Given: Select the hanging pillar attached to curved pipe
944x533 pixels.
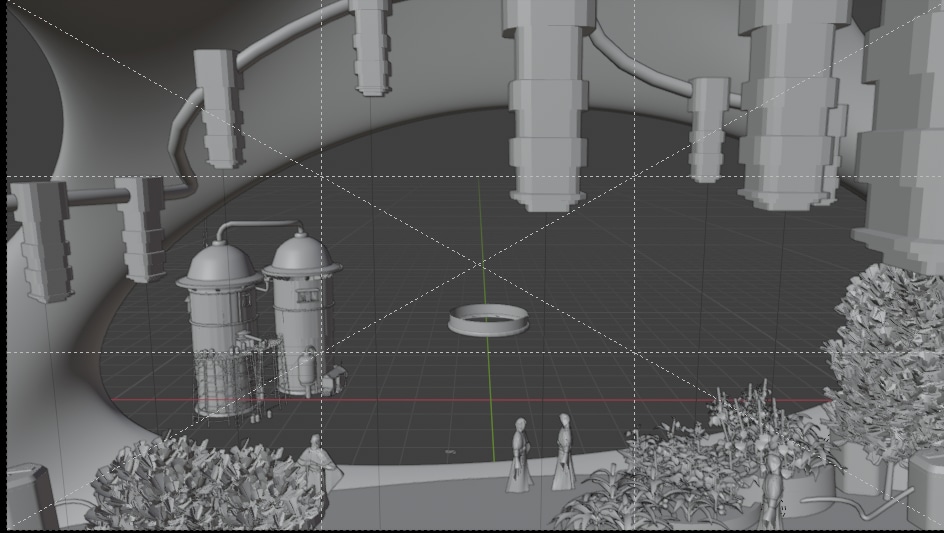Looking at the screenshot, I should tap(218, 107).
